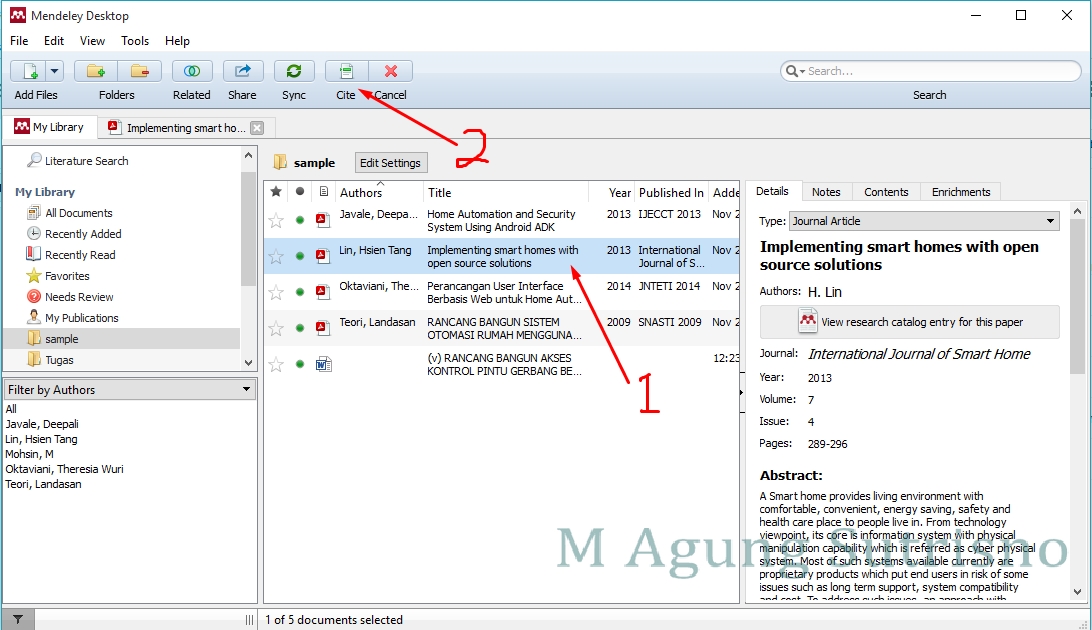Click View research catalog entry button
1092x630 pixels.
click(910, 322)
